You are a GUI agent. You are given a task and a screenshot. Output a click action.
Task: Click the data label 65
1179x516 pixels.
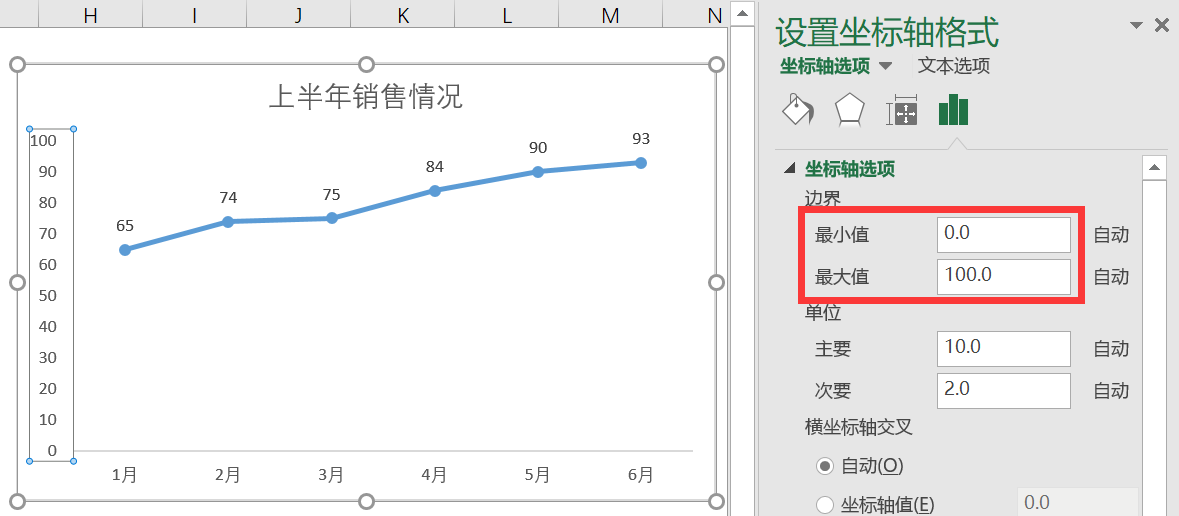(125, 226)
